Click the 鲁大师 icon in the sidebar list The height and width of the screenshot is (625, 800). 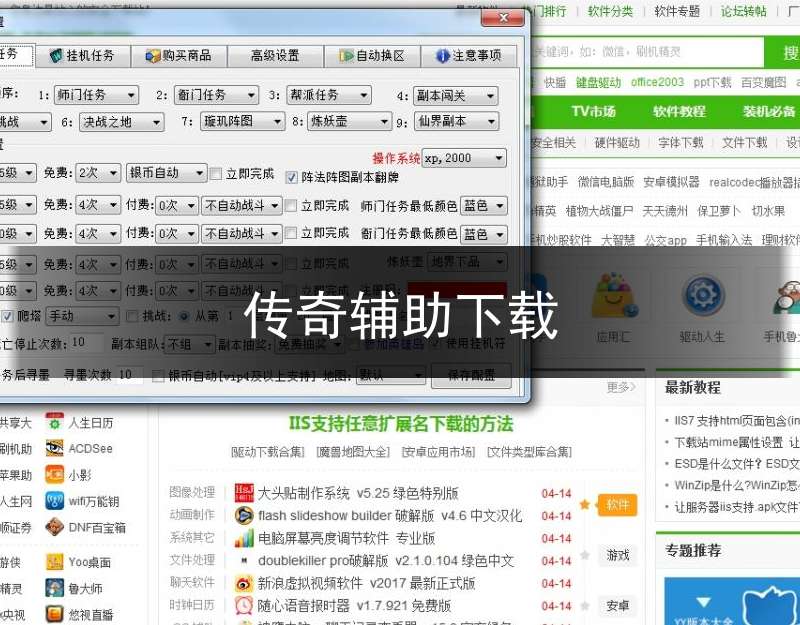pos(55,588)
